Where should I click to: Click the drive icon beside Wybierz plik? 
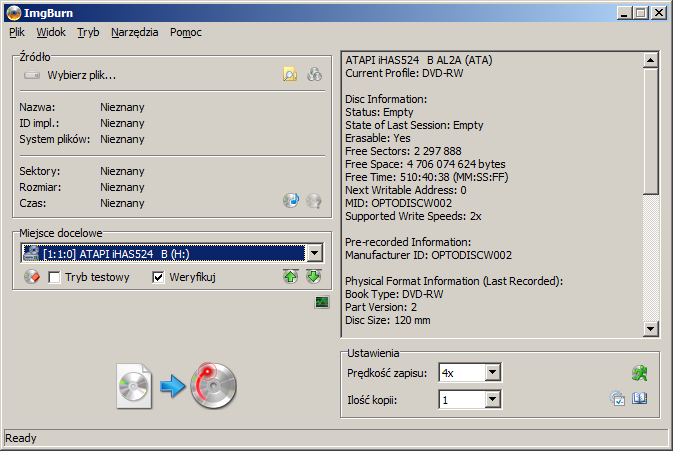[x=32, y=76]
